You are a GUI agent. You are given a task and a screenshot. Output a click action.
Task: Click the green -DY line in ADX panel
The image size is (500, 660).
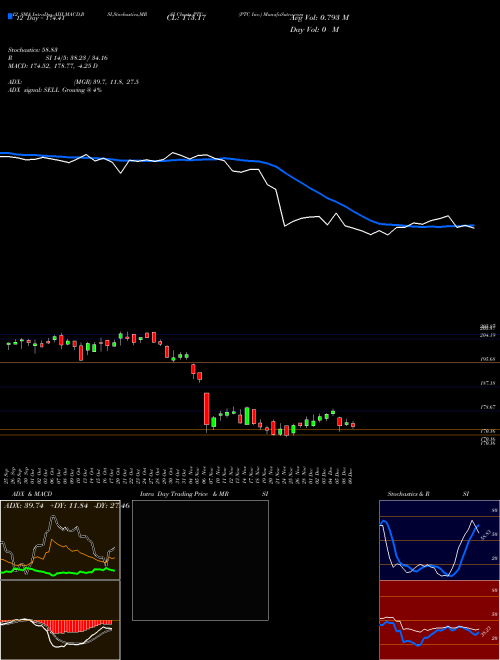(x=59, y=572)
